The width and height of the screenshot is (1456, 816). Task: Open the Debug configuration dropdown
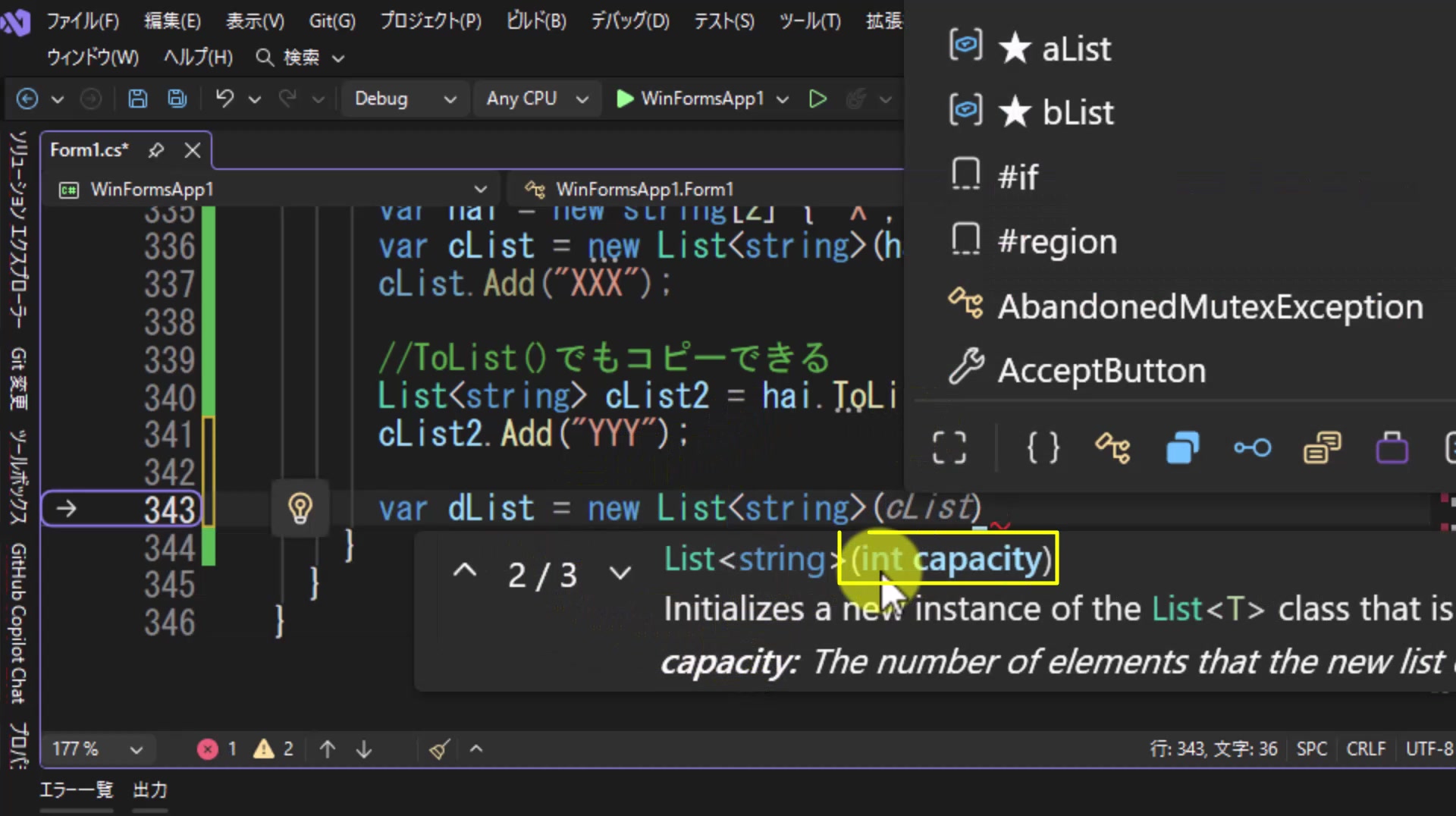tap(404, 99)
